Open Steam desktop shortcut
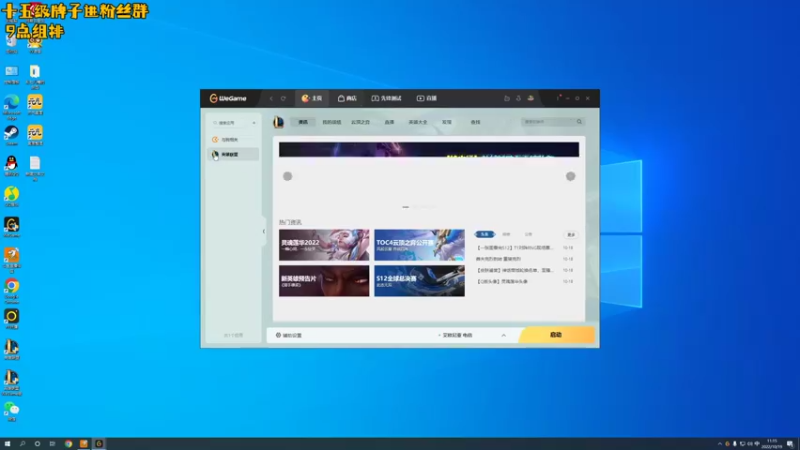Viewport: 800px width, 450px height. coord(11,136)
